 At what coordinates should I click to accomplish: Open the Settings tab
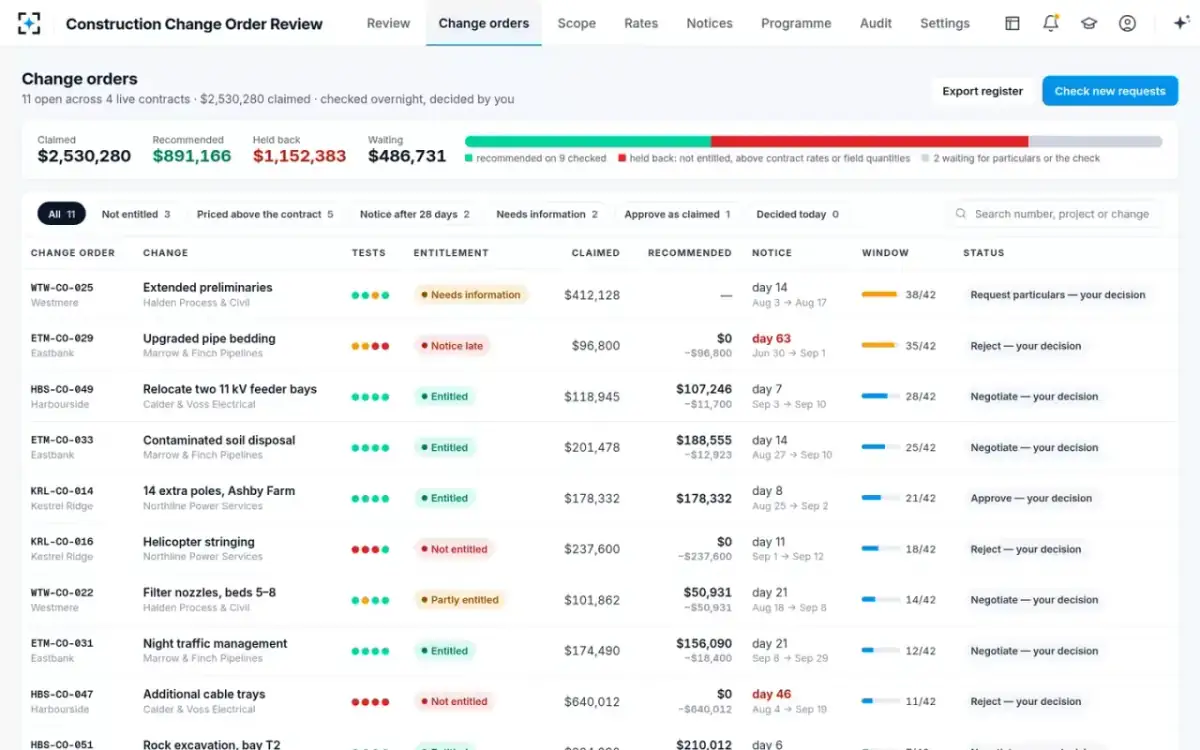click(945, 23)
